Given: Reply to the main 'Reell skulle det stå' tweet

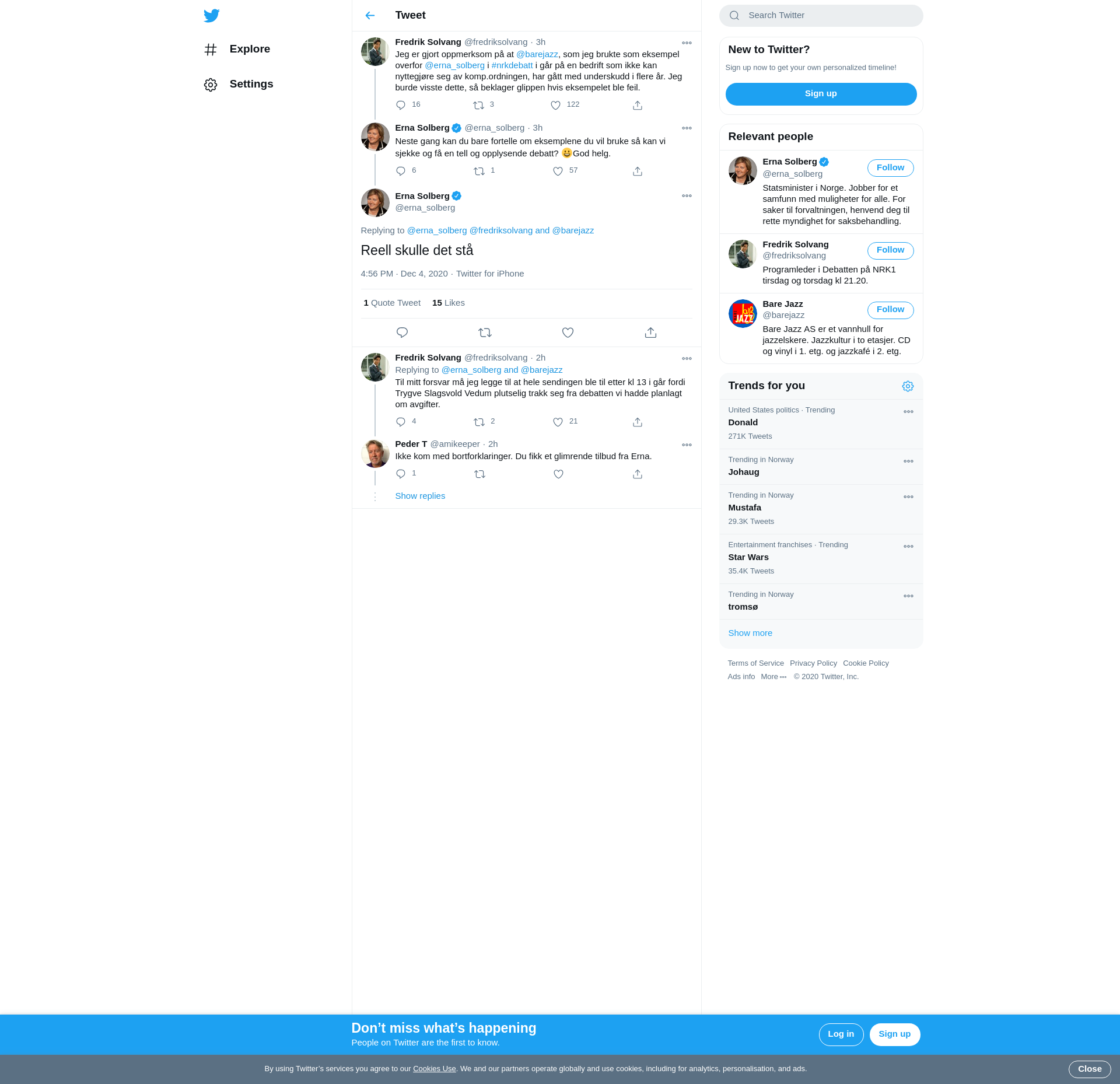Looking at the screenshot, I should pos(402,333).
